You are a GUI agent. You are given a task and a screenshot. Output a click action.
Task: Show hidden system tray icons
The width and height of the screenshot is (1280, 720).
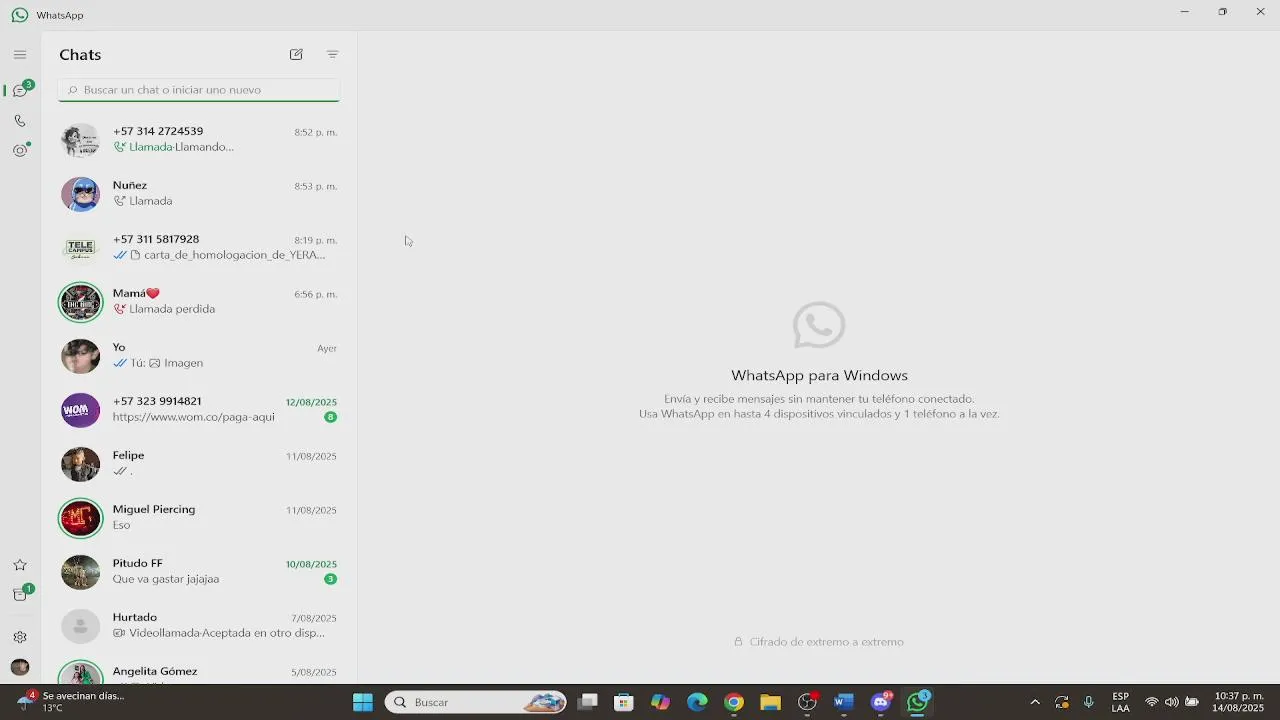click(x=1035, y=702)
